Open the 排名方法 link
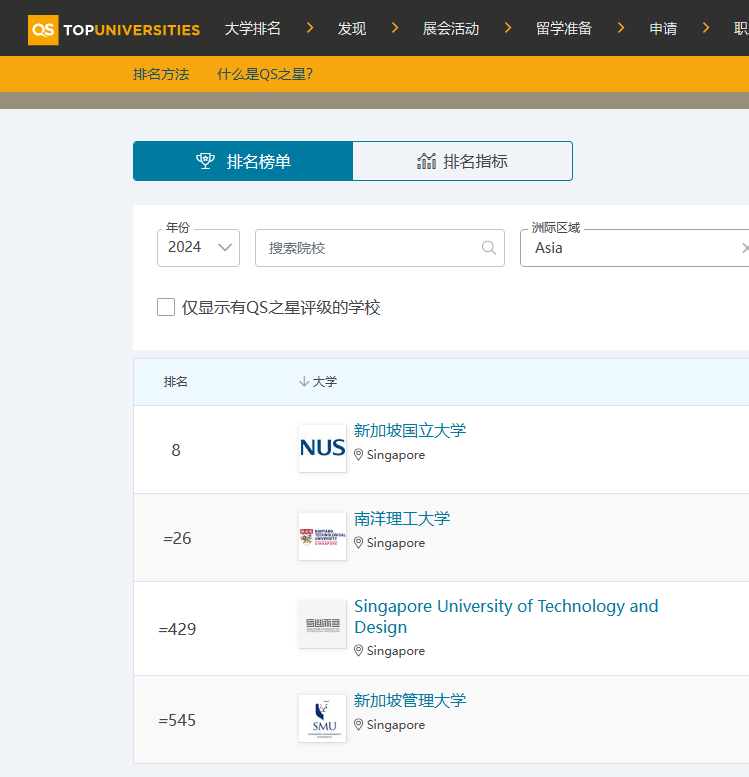 161,74
